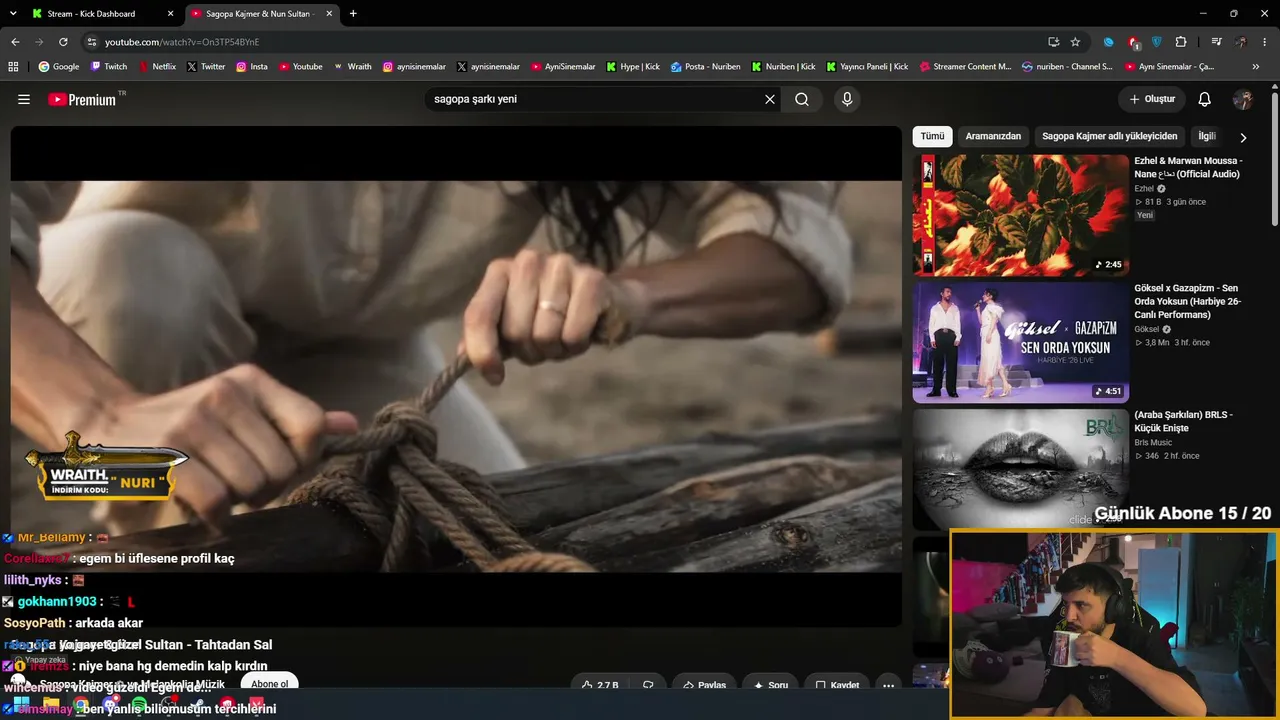Viewport: 1280px width, 720px height.
Task: Open the Hype | Kick bookmark
Action: 633,67
